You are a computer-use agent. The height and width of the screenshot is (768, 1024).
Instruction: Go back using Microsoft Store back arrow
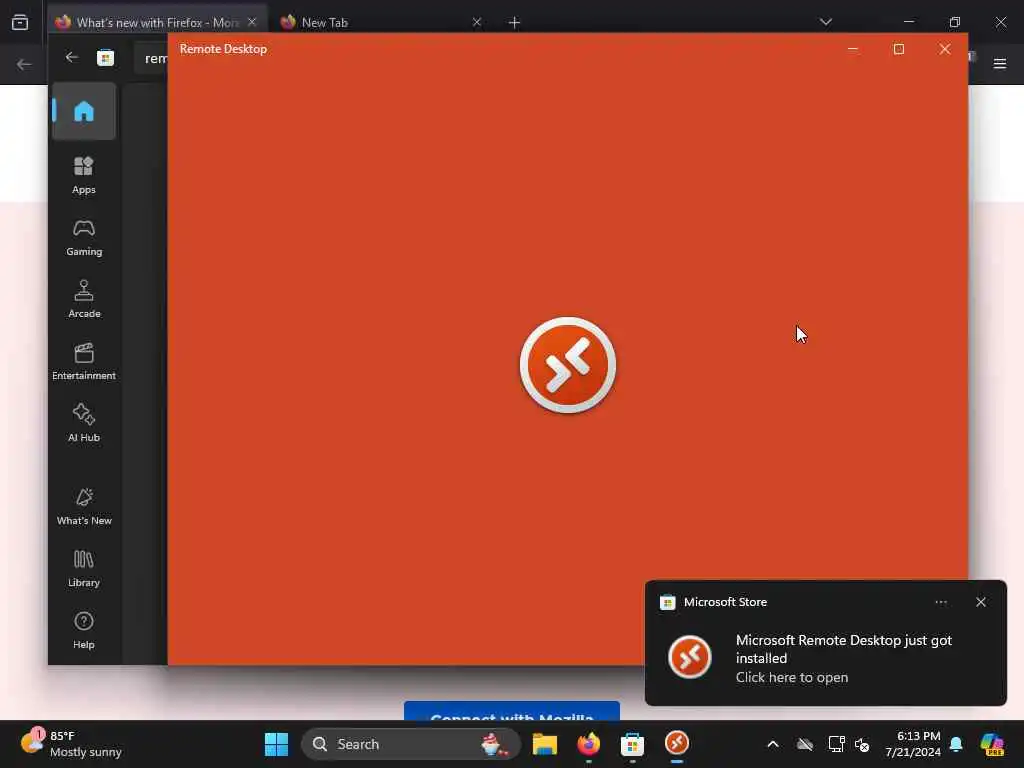[x=72, y=57]
